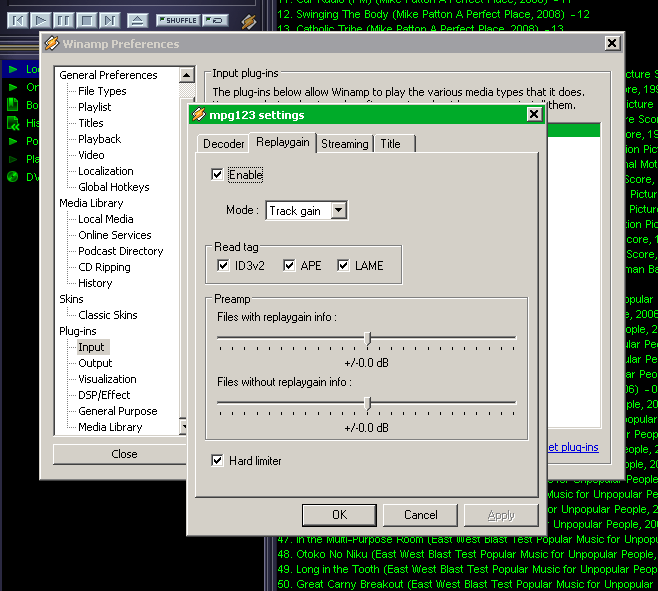Viewport: 658px width, 591px height.
Task: Click playlist entry 49 Long in the Tooth
Action: (x=467, y=569)
